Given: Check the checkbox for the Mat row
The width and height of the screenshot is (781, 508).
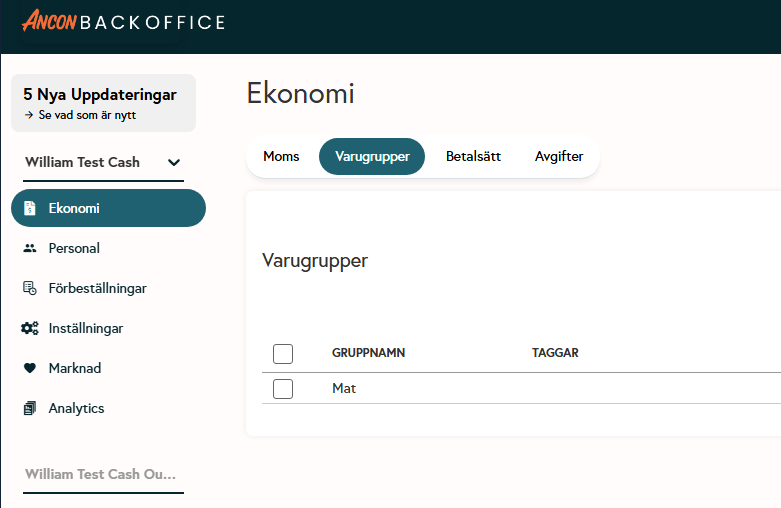Looking at the screenshot, I should [x=283, y=388].
